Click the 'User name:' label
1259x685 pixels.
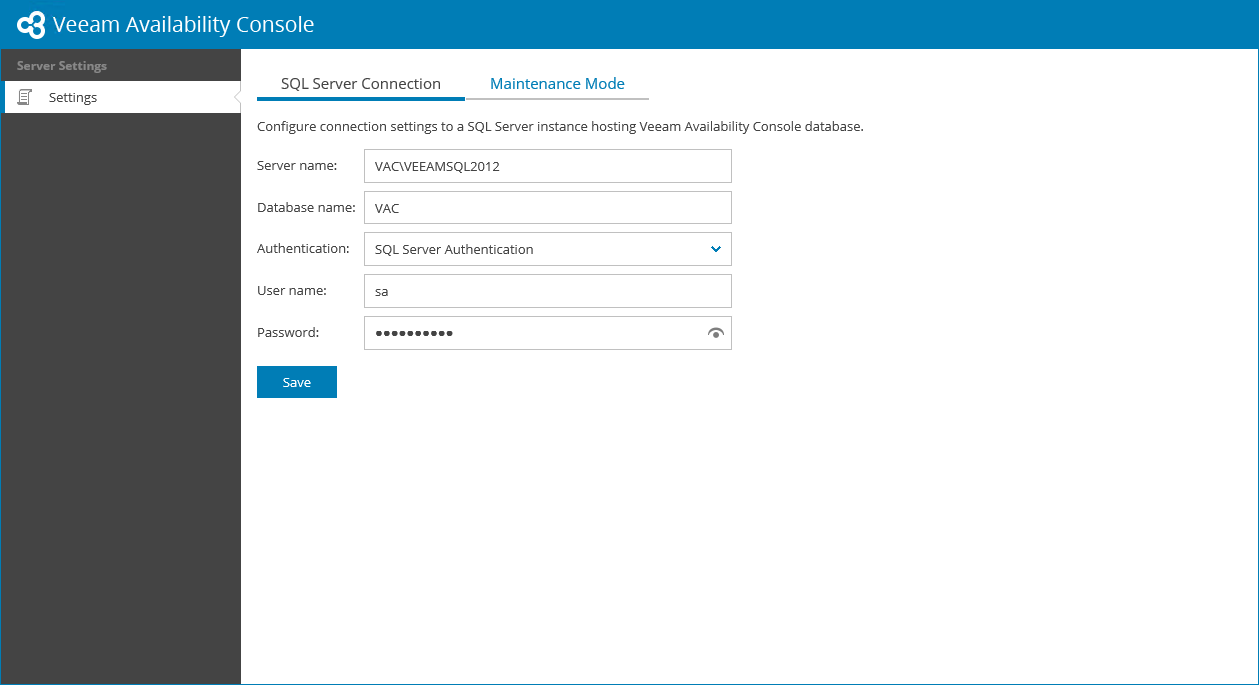[292, 291]
